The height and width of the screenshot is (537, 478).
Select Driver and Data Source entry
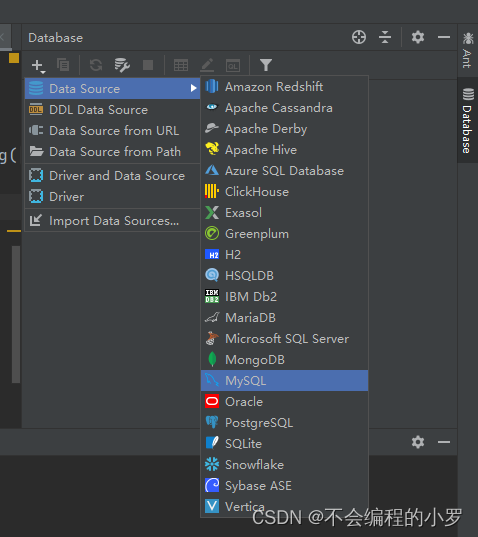113,176
